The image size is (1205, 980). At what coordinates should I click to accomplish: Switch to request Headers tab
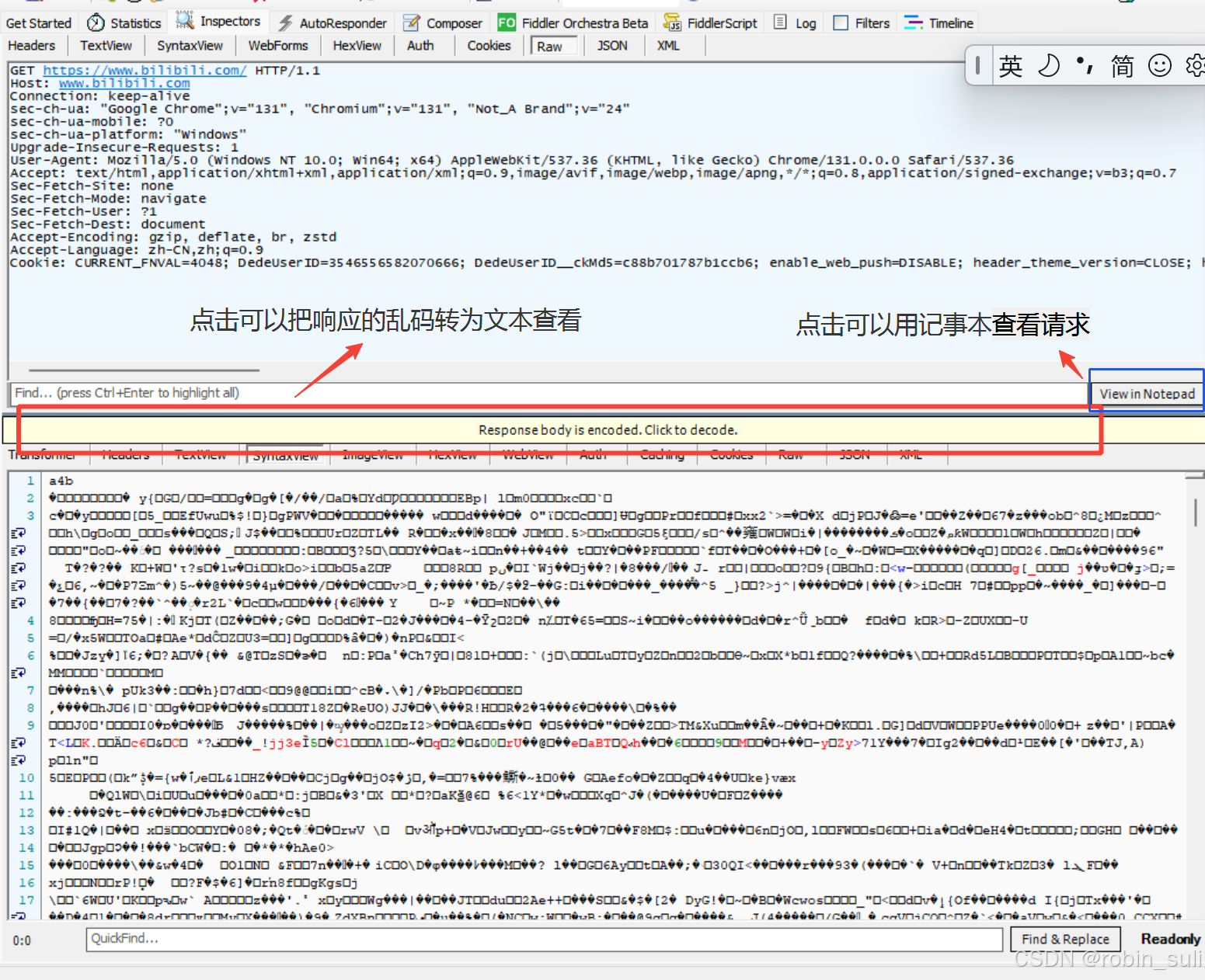click(32, 46)
